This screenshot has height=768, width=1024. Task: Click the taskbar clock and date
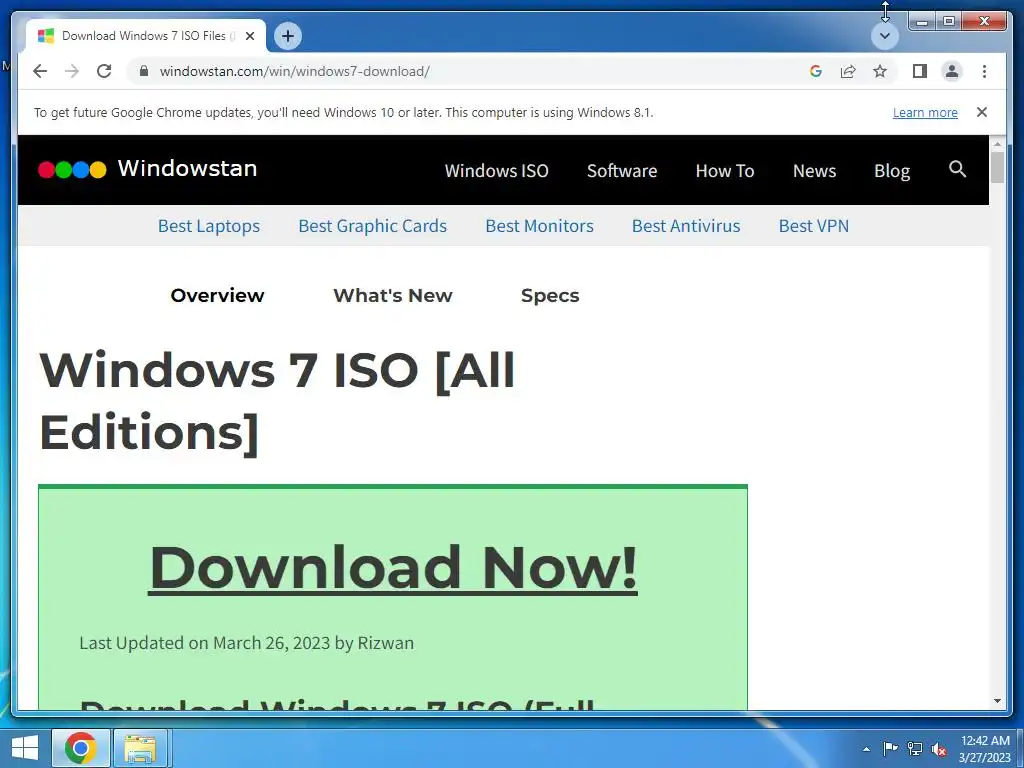point(985,749)
